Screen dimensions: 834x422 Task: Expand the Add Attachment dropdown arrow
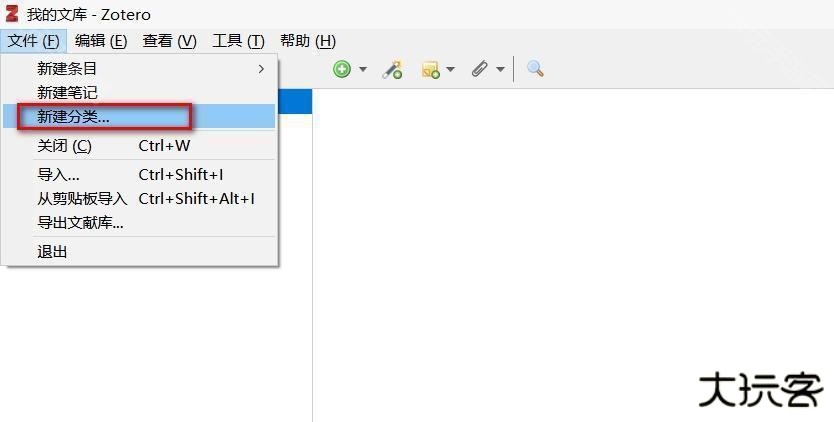click(x=500, y=69)
